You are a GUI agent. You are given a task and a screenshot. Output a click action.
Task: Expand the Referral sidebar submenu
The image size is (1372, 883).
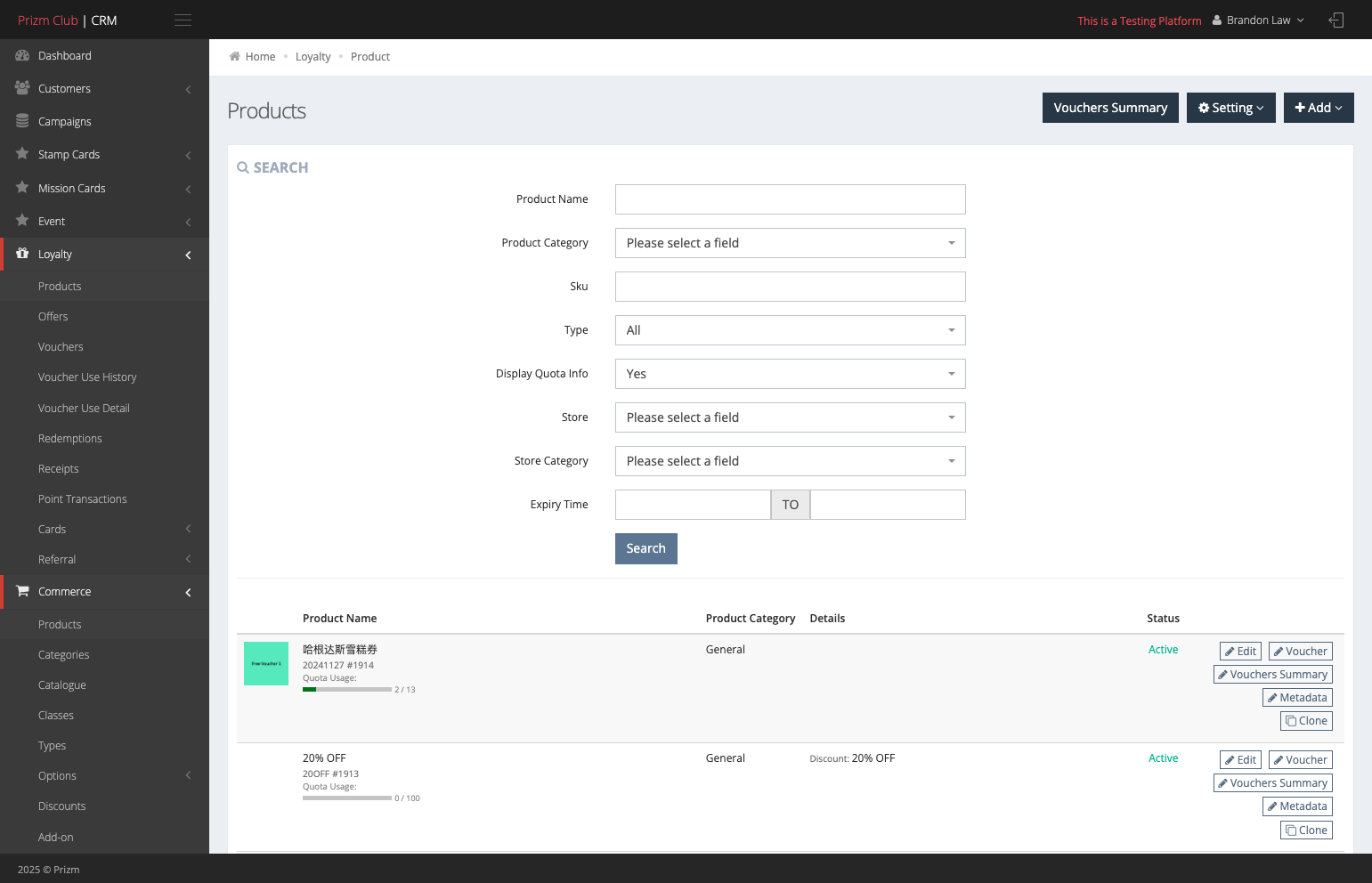click(188, 559)
